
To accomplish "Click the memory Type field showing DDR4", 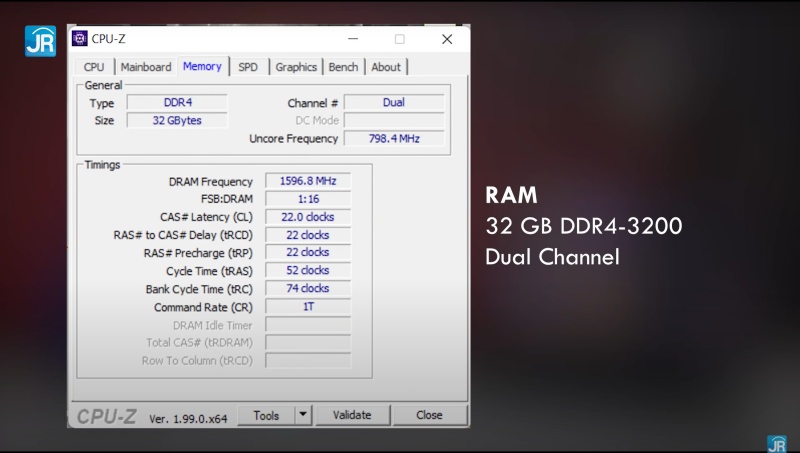I will click(177, 103).
